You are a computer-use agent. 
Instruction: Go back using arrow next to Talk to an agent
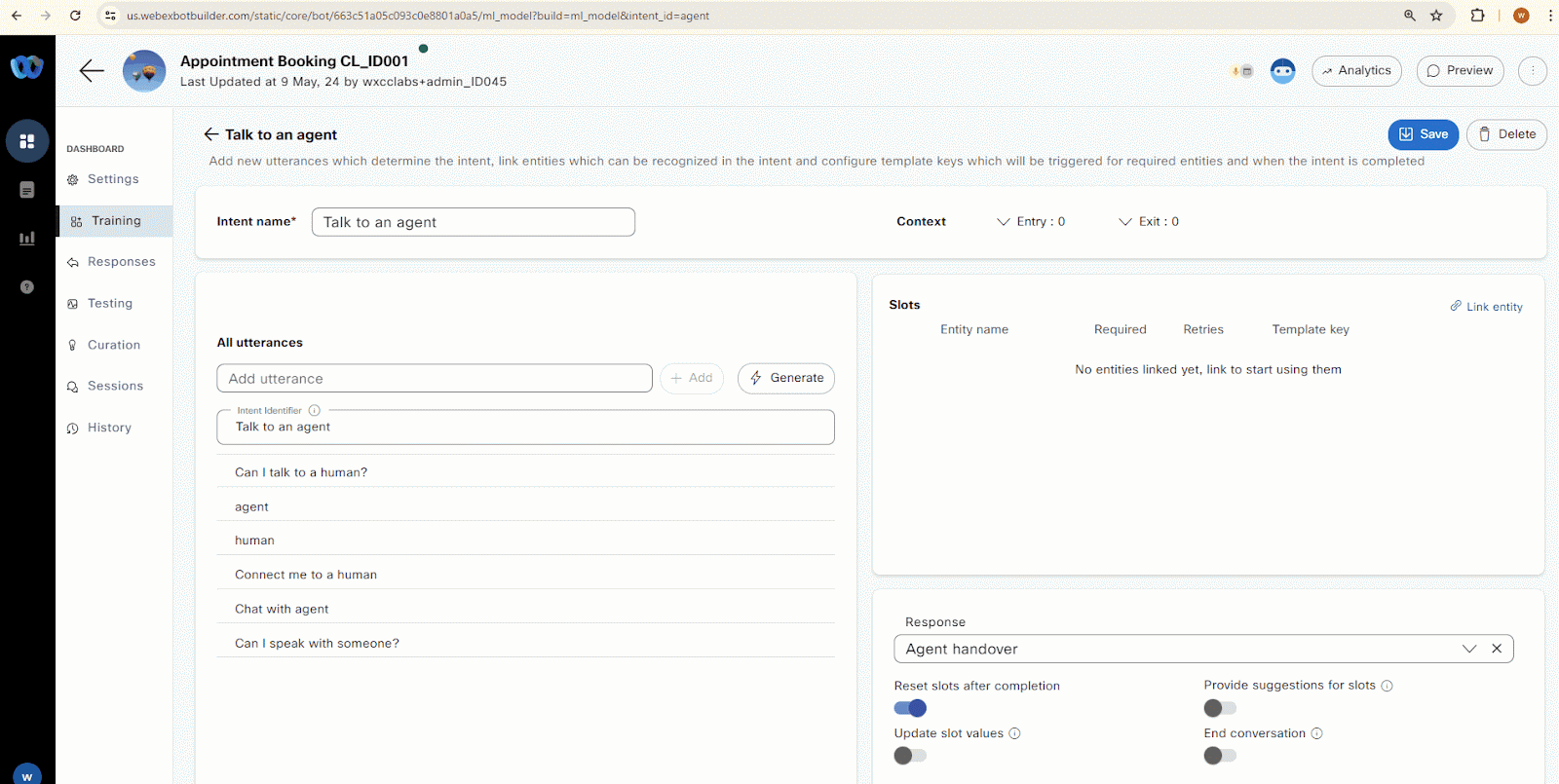click(x=211, y=134)
